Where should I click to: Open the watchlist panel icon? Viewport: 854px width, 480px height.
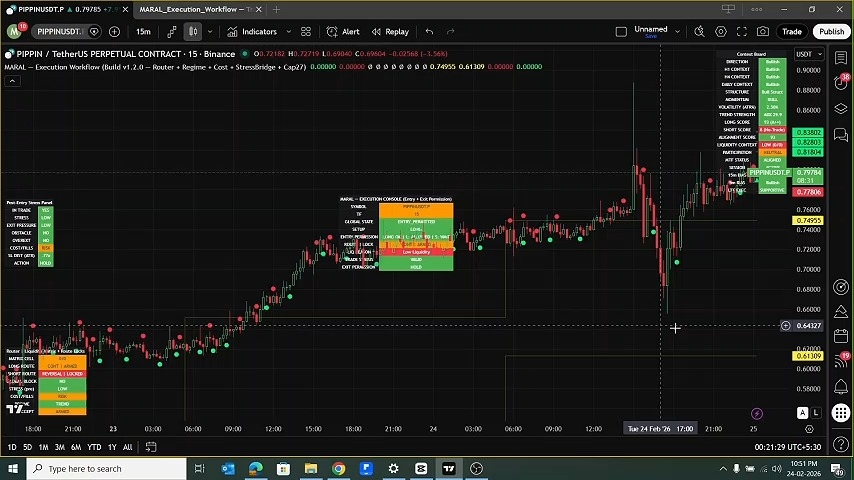pos(841,57)
